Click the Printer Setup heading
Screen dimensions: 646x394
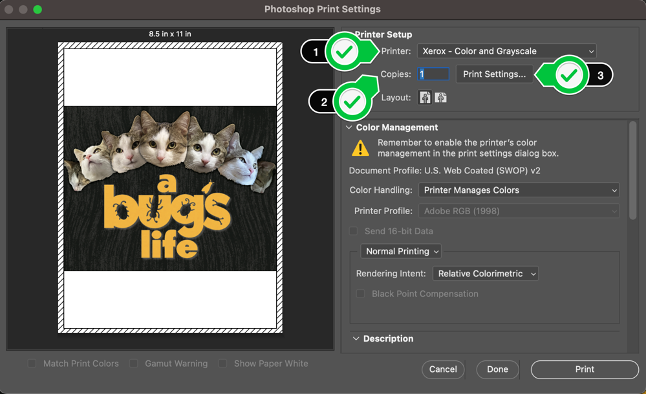coord(383,35)
